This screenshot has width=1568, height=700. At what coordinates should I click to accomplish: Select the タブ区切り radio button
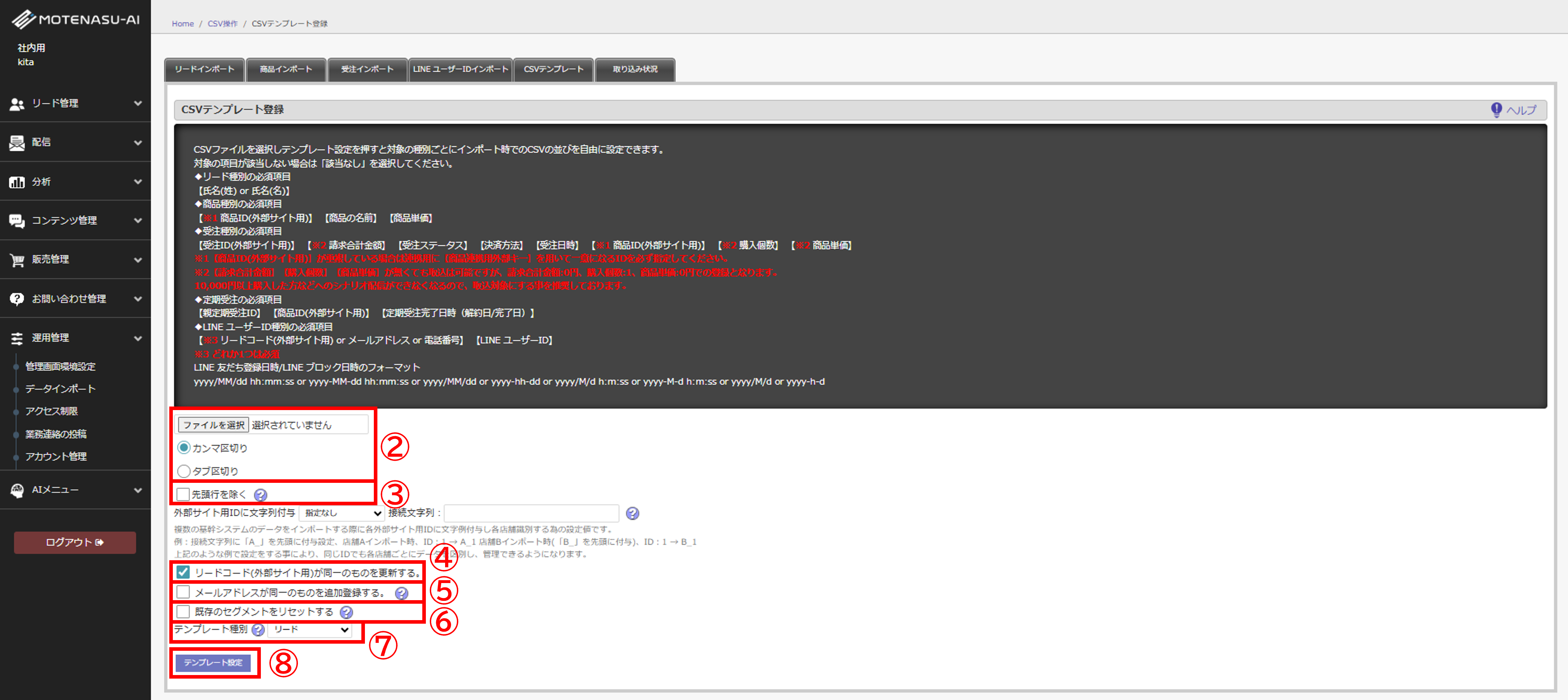(x=184, y=471)
